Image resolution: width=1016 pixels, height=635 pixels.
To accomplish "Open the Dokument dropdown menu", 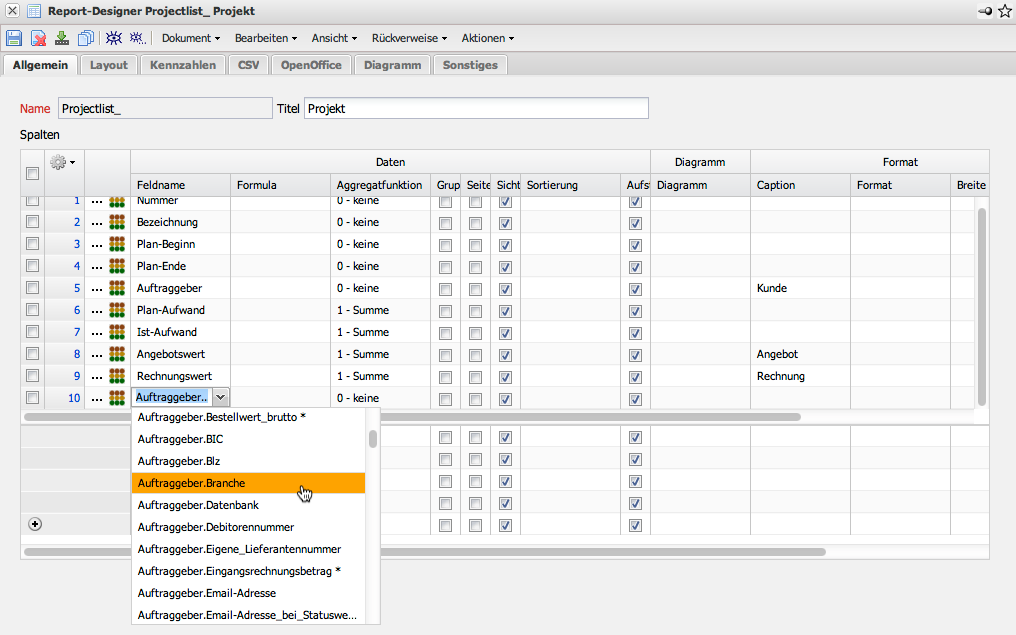I will [191, 38].
